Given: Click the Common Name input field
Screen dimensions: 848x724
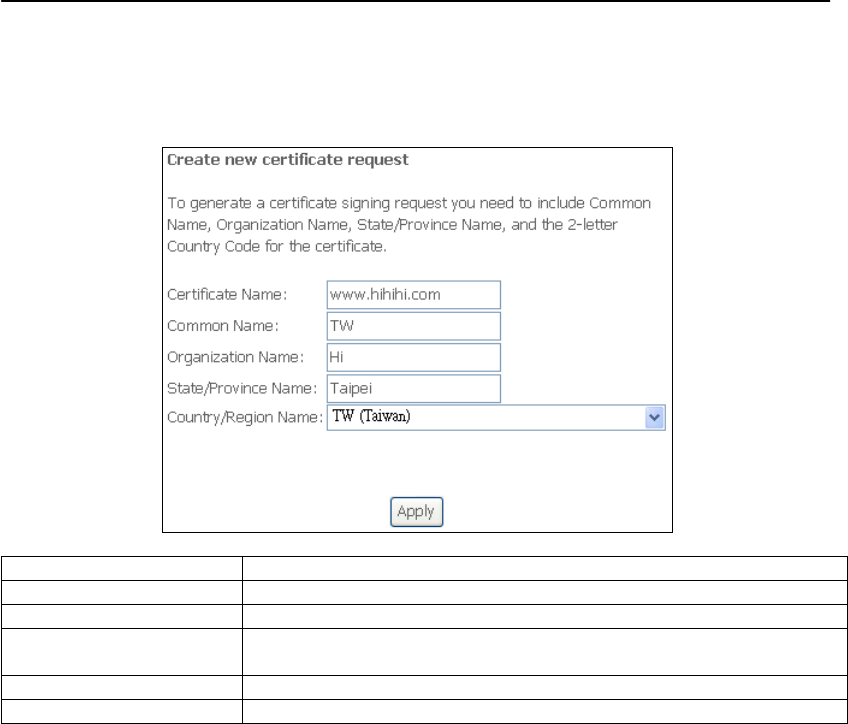Looking at the screenshot, I should point(414,326).
